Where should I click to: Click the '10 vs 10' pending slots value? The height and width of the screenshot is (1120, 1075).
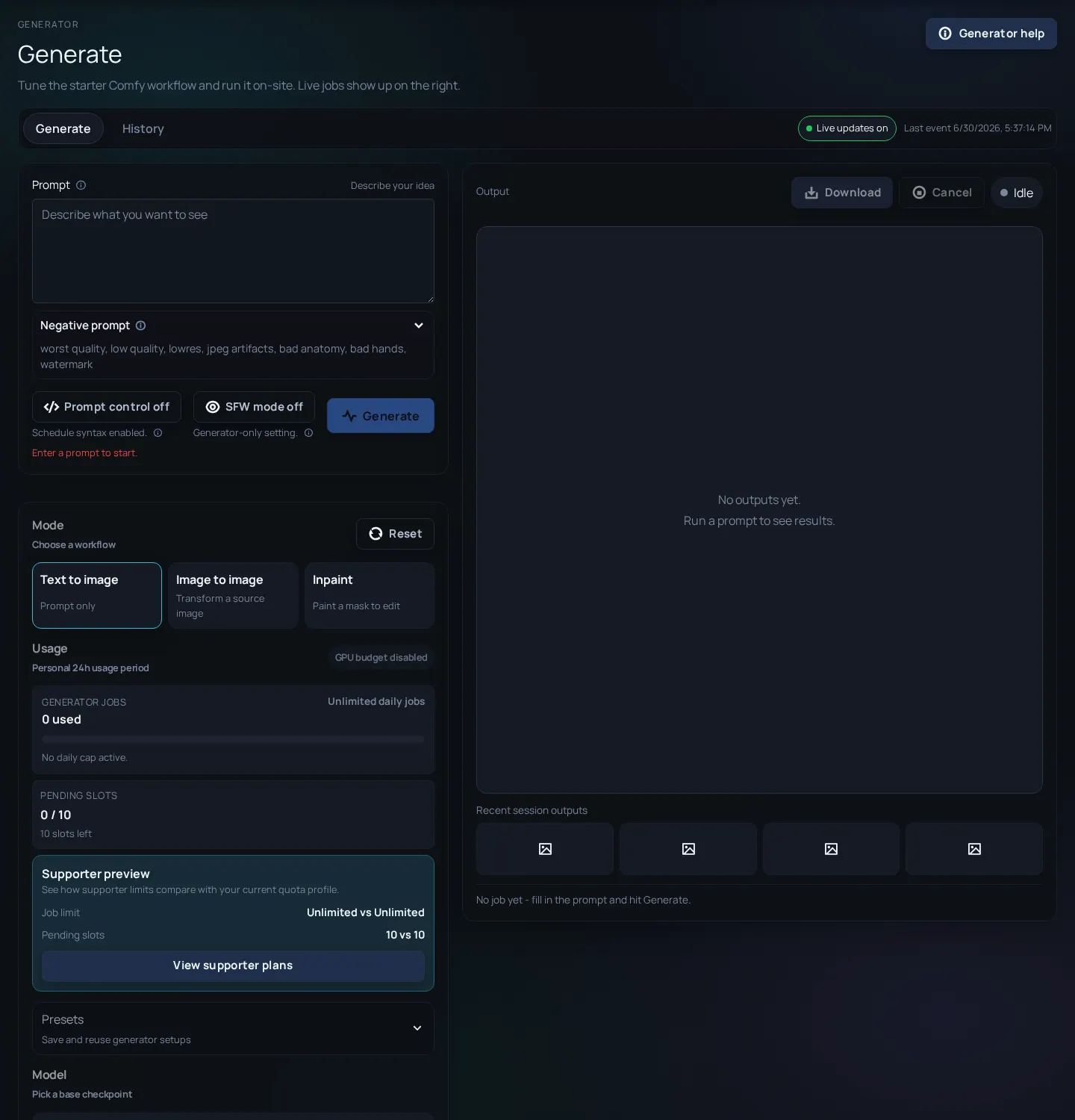coord(405,935)
